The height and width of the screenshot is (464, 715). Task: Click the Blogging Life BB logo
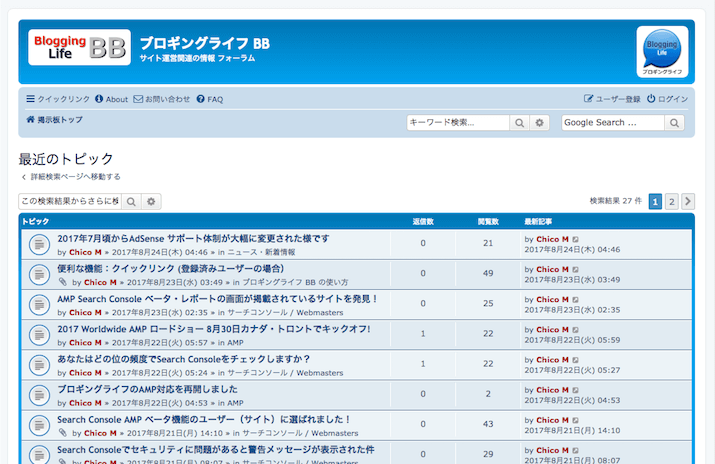79,47
